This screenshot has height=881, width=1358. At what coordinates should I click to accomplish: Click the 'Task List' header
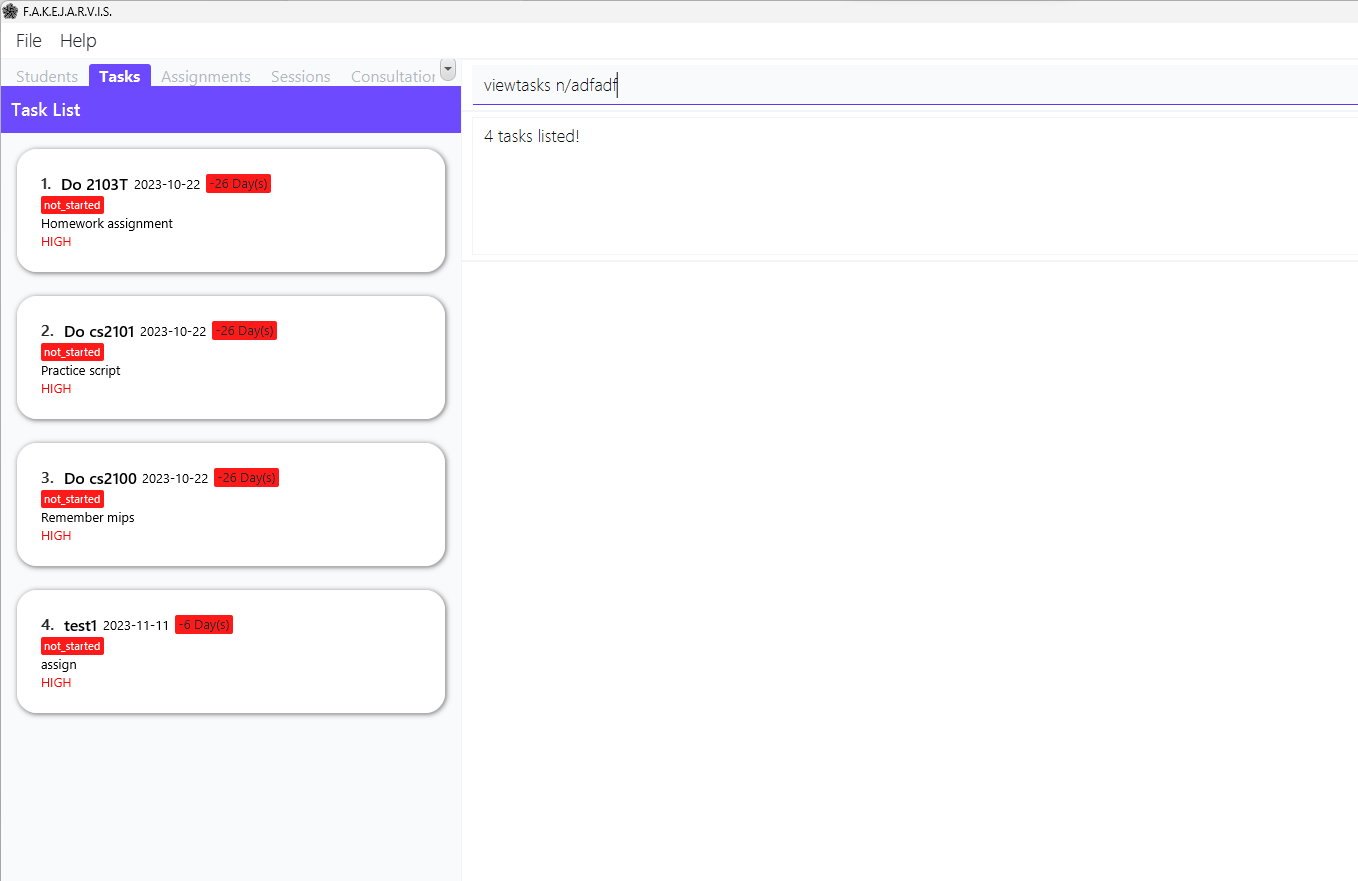[x=46, y=110]
